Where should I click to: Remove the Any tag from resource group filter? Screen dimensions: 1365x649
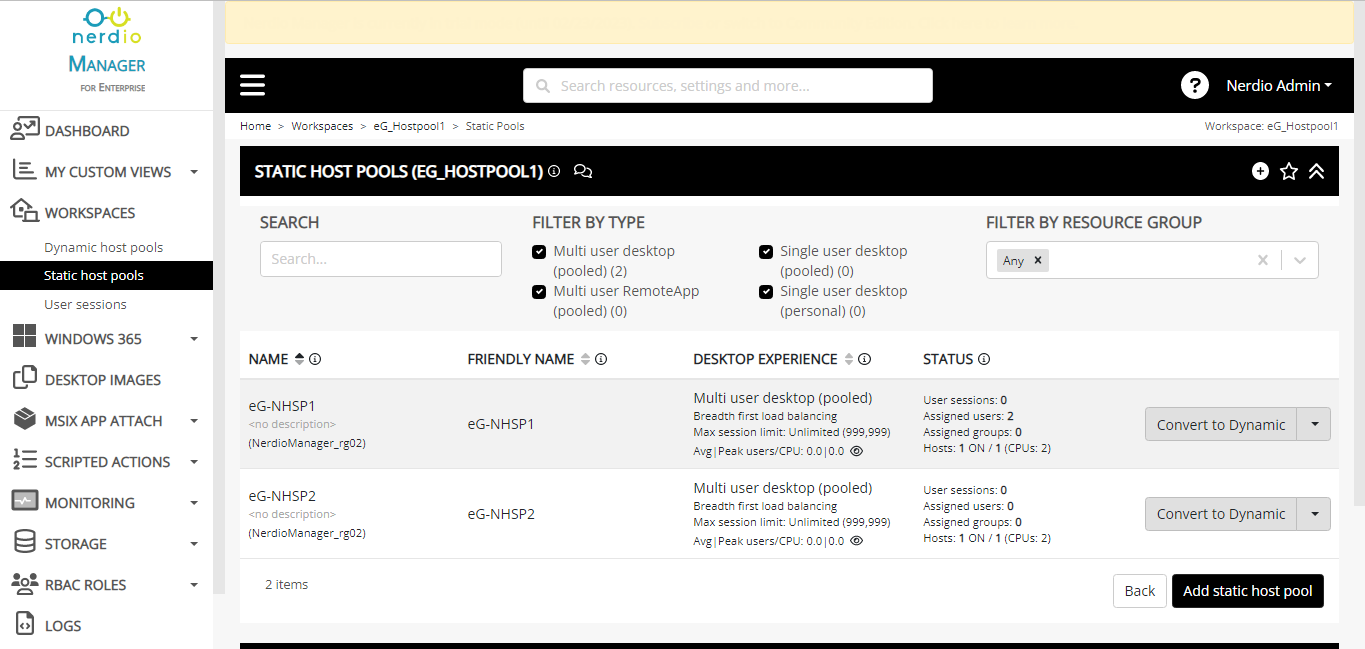[x=1038, y=260]
